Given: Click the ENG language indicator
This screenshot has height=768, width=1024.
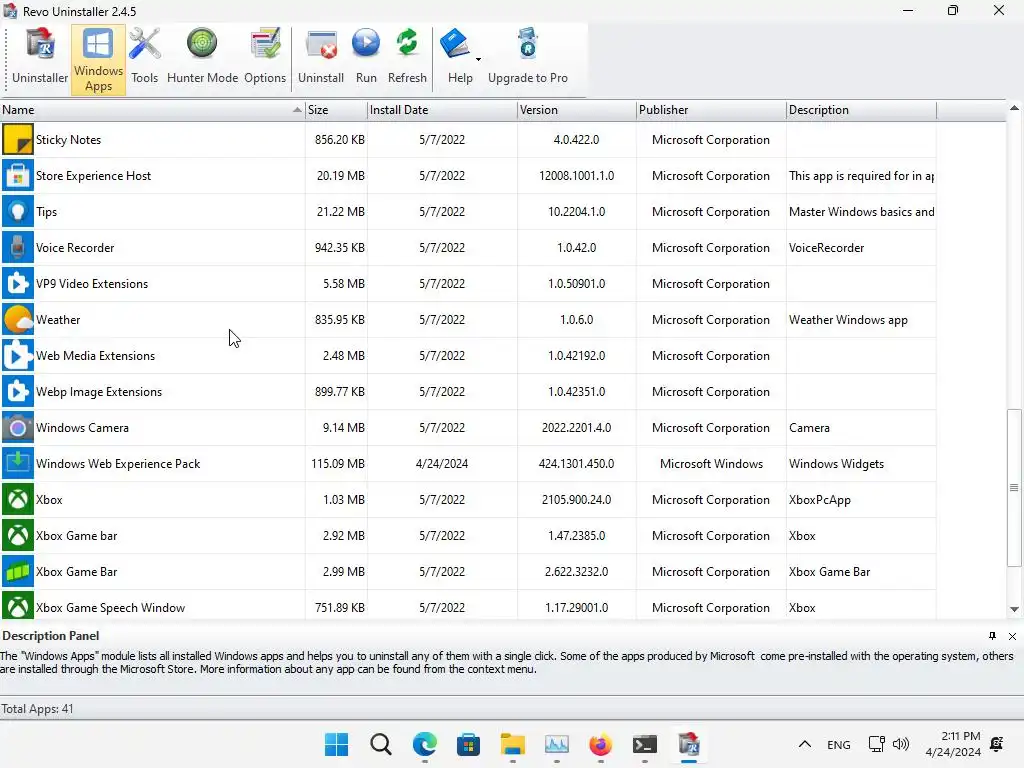Looking at the screenshot, I should tap(839, 744).
